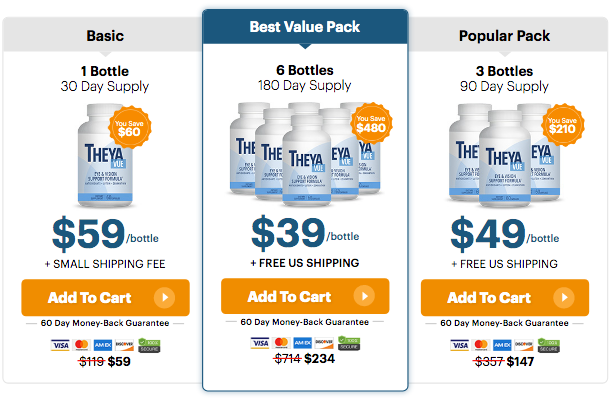Click Add To Cart for Best Value Pack
This screenshot has width=611, height=400.
click(305, 296)
